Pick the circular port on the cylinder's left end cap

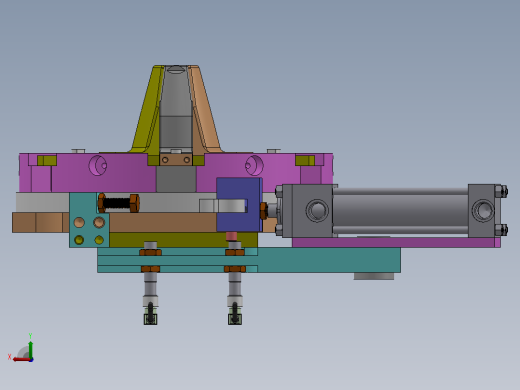coord(317,210)
